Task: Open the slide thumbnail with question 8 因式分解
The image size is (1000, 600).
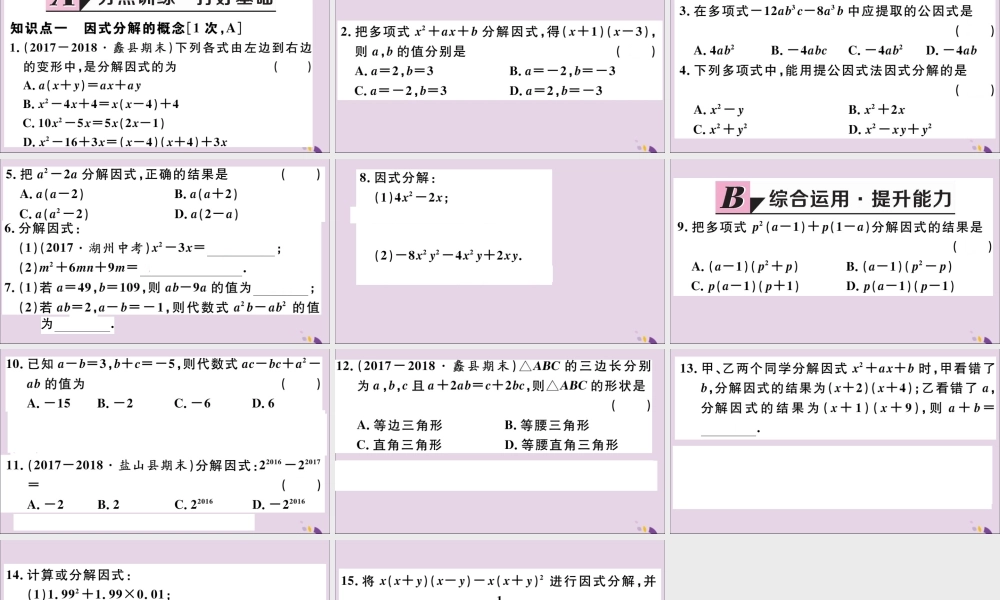Action: [x=500, y=251]
